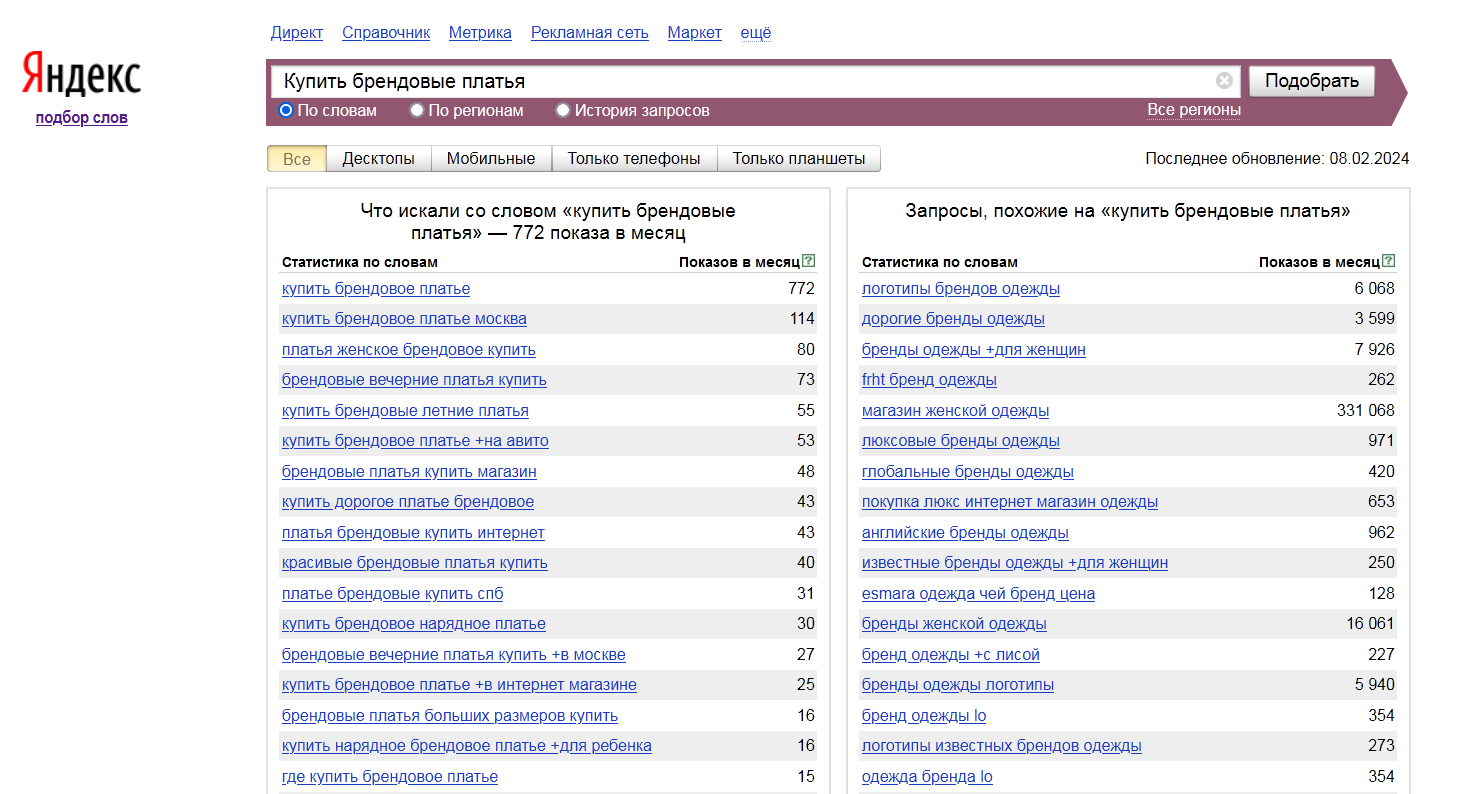1460x794 pixels.
Task: Open help icon beside right 'Показов в месяц'
Action: click(x=1389, y=261)
